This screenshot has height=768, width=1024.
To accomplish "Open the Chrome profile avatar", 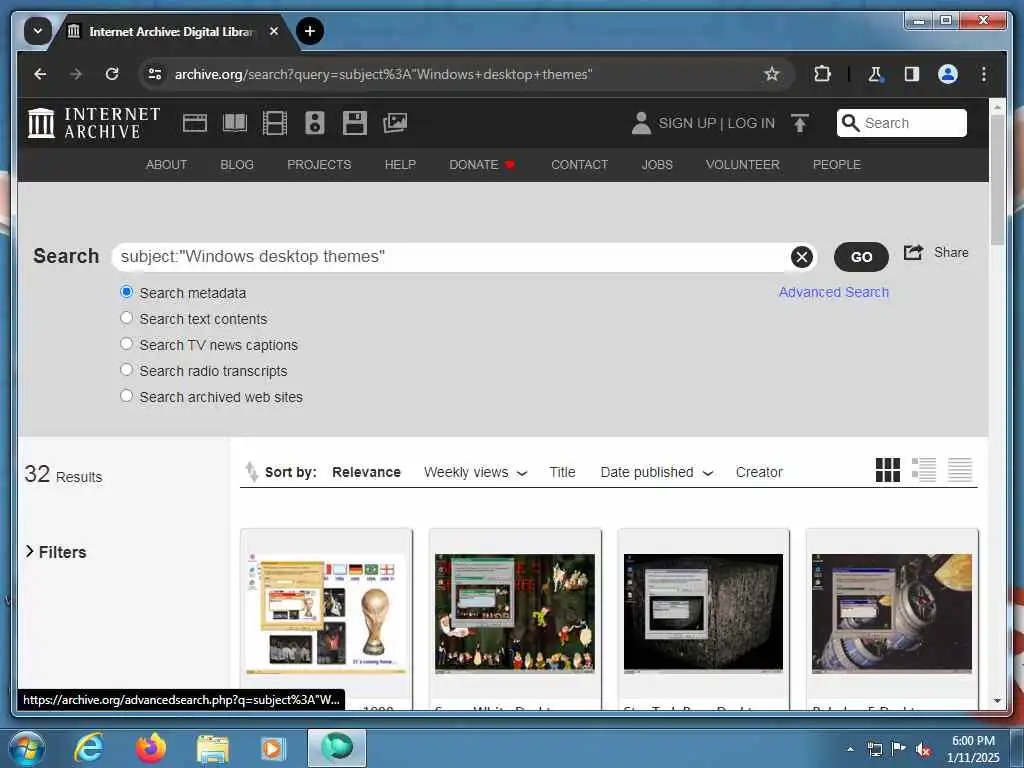I will 948,74.
